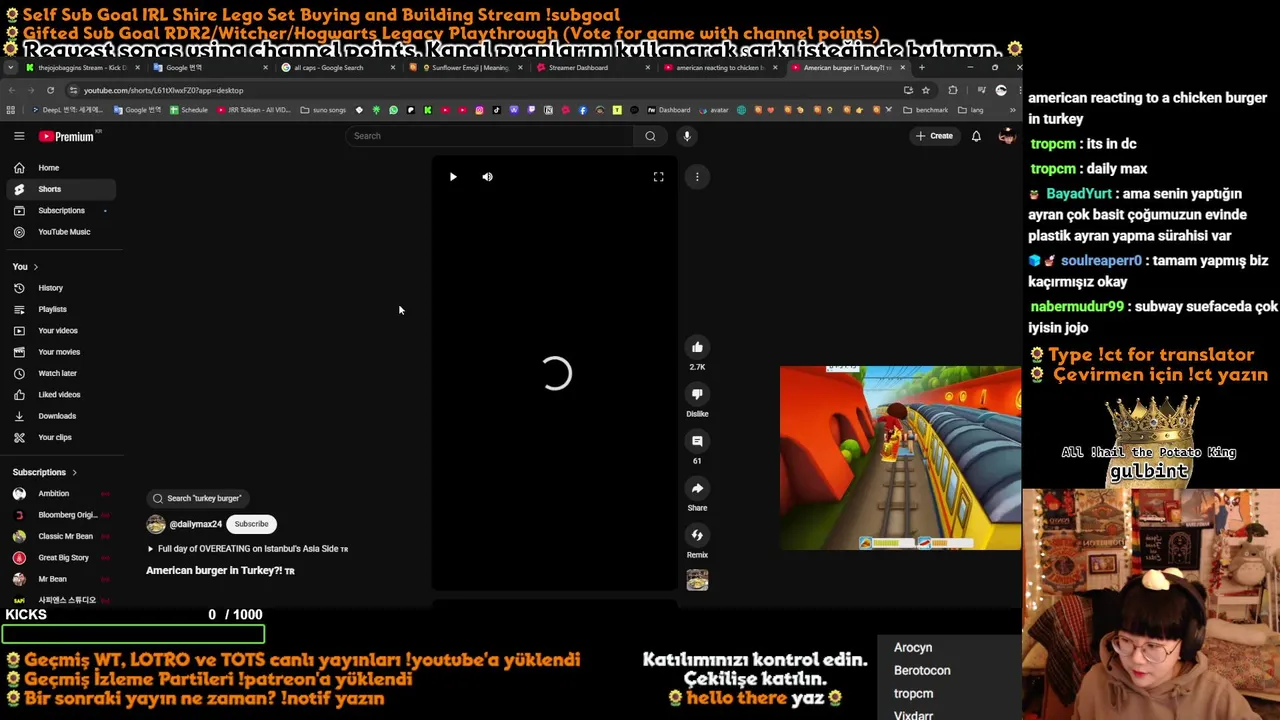Click the Chrome back arrow
This screenshot has width=1280, height=720.
coord(11,90)
